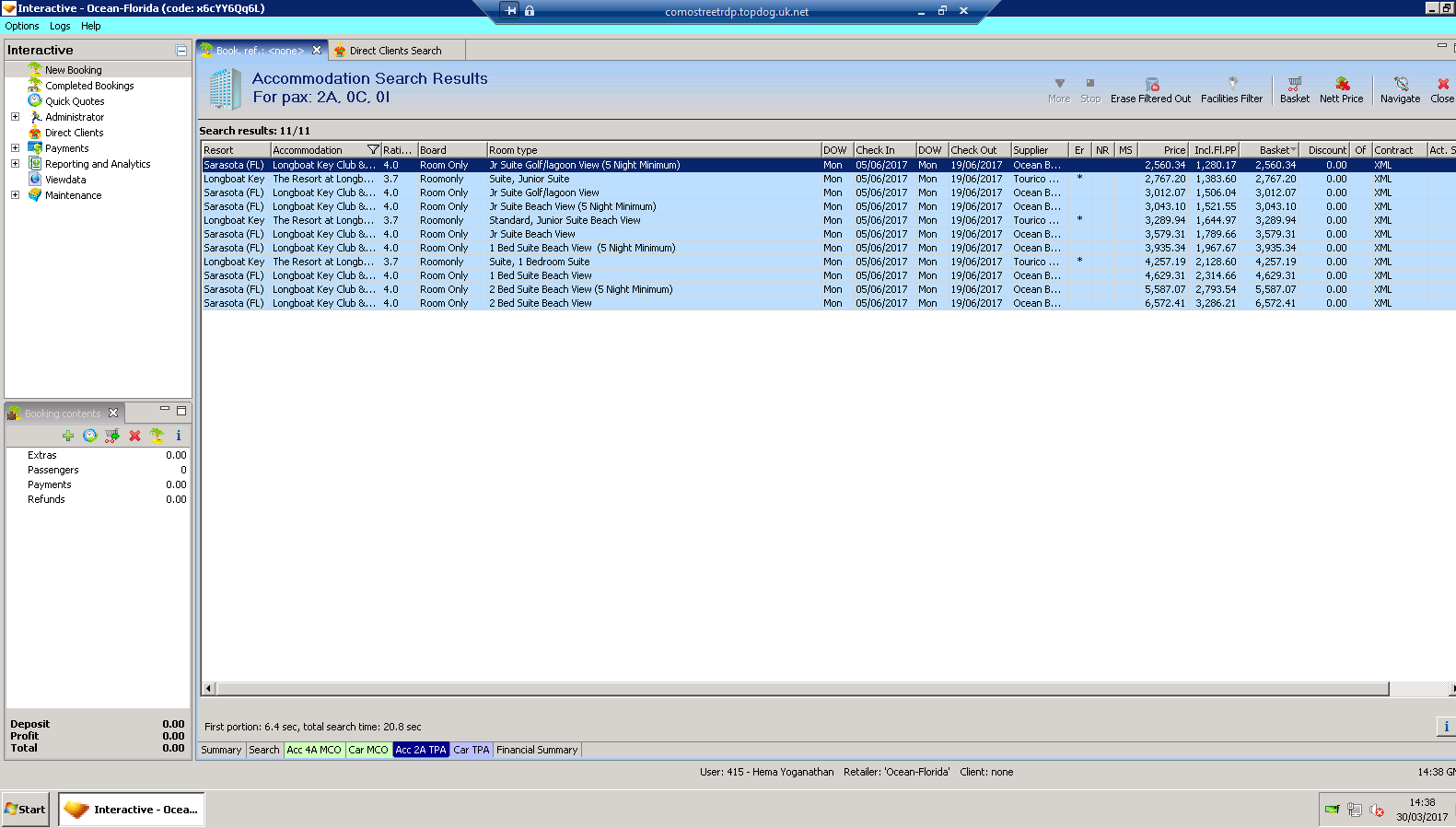Sort results by the Price column header
Screen dimensions: 1456x828
(x=1163, y=150)
